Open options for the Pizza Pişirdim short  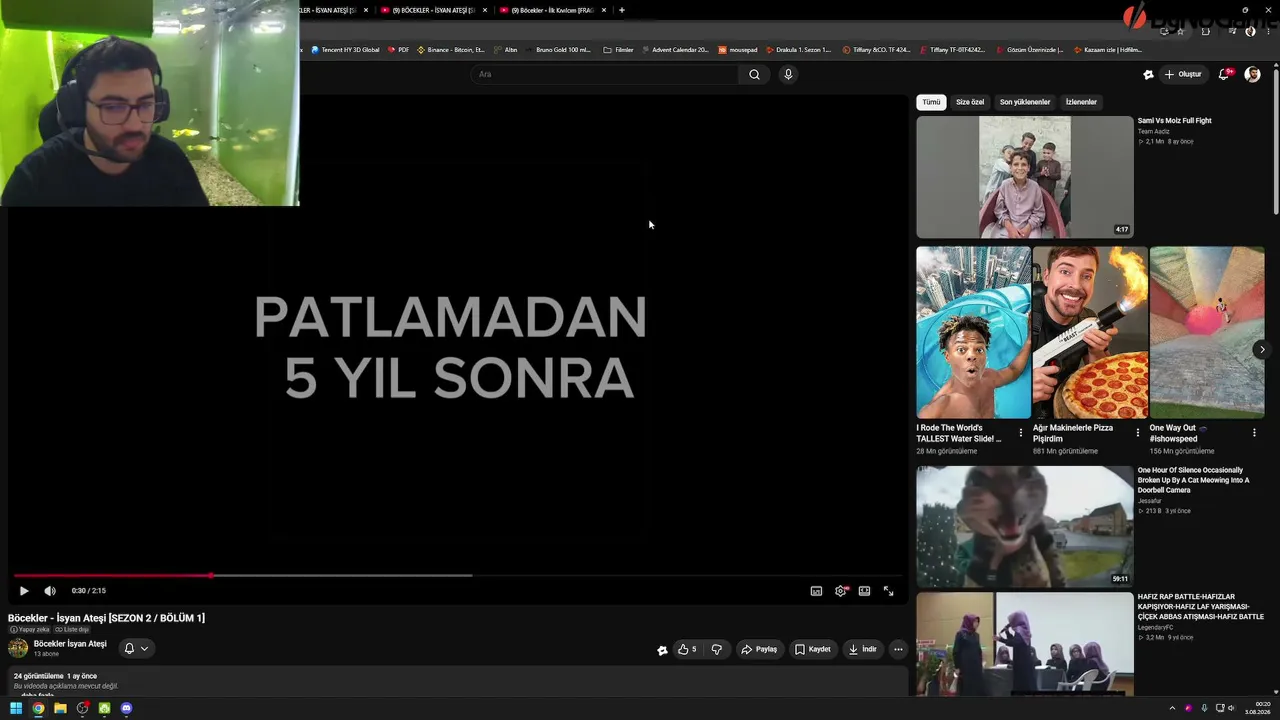[x=1137, y=433]
